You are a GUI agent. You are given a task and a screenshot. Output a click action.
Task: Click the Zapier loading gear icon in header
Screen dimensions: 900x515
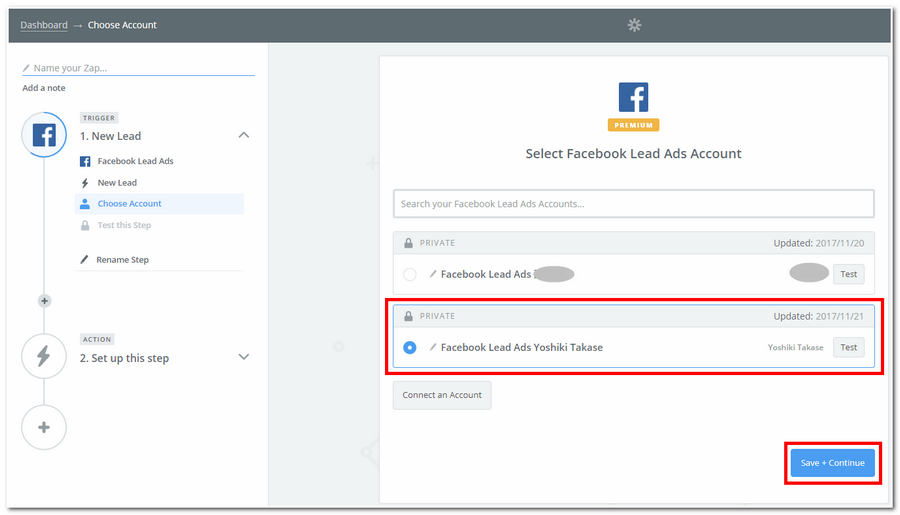click(634, 25)
